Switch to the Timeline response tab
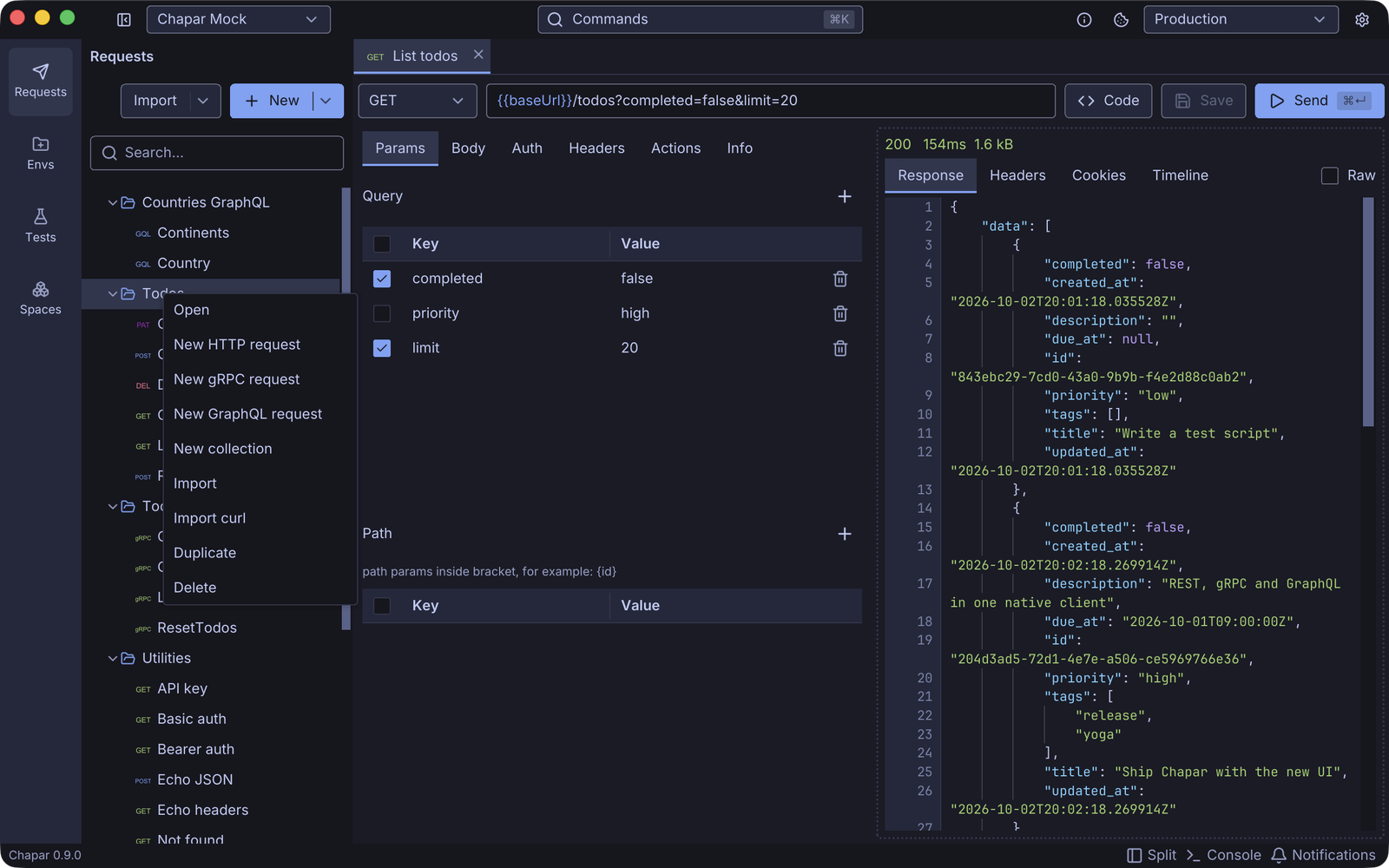Screen dimensions: 1389x868 pos(1180,175)
